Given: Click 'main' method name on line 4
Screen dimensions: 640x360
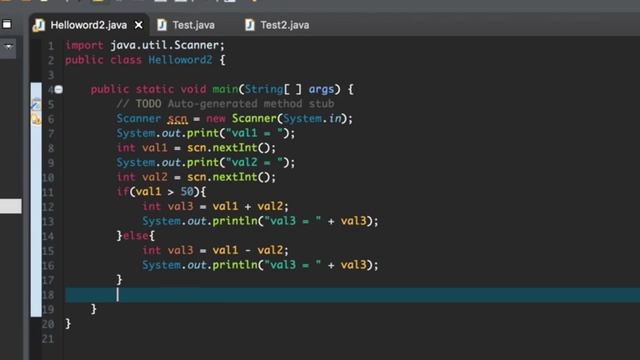Looking at the screenshot, I should 225,89.
